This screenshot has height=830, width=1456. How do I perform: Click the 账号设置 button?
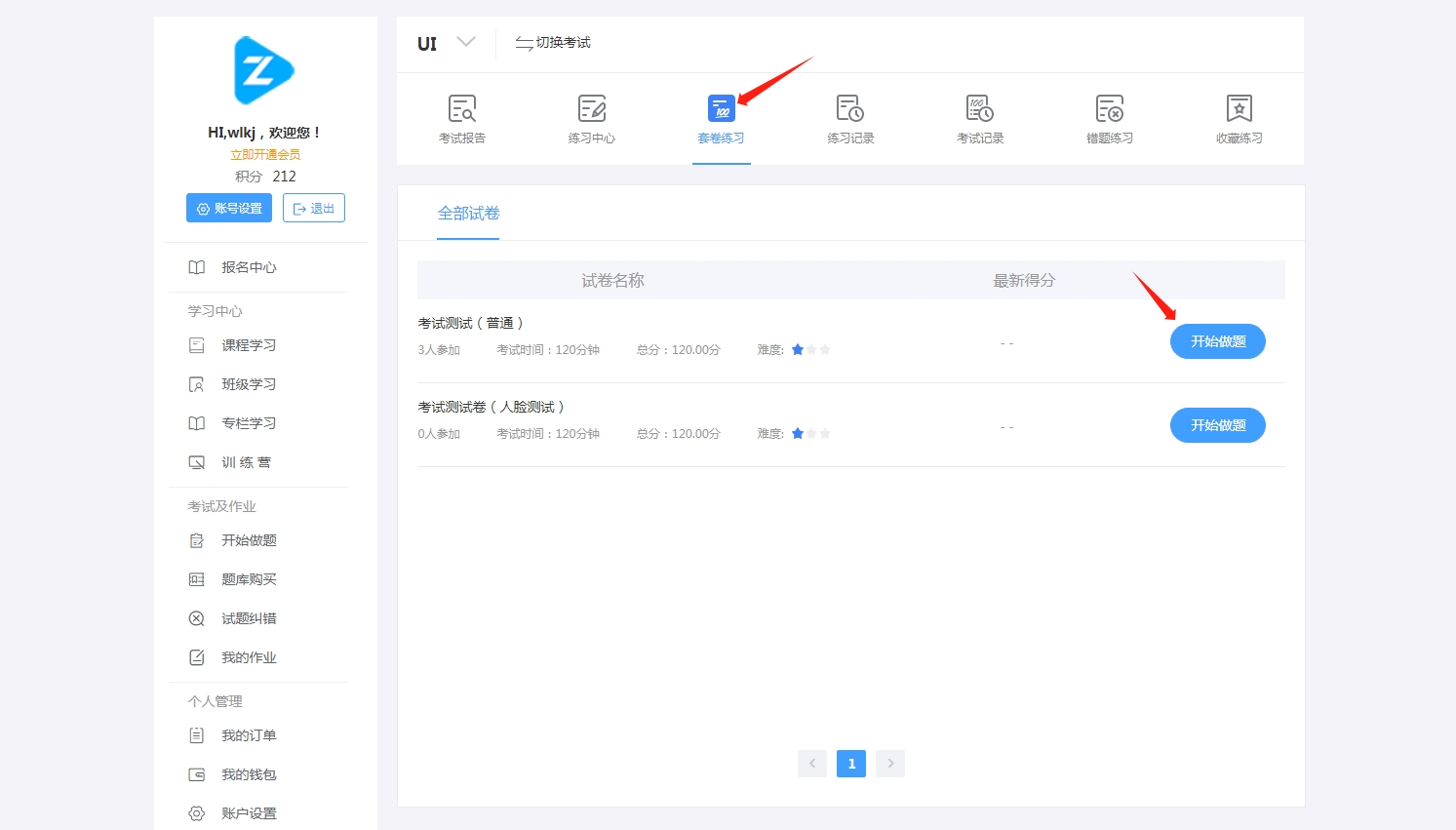click(x=229, y=208)
